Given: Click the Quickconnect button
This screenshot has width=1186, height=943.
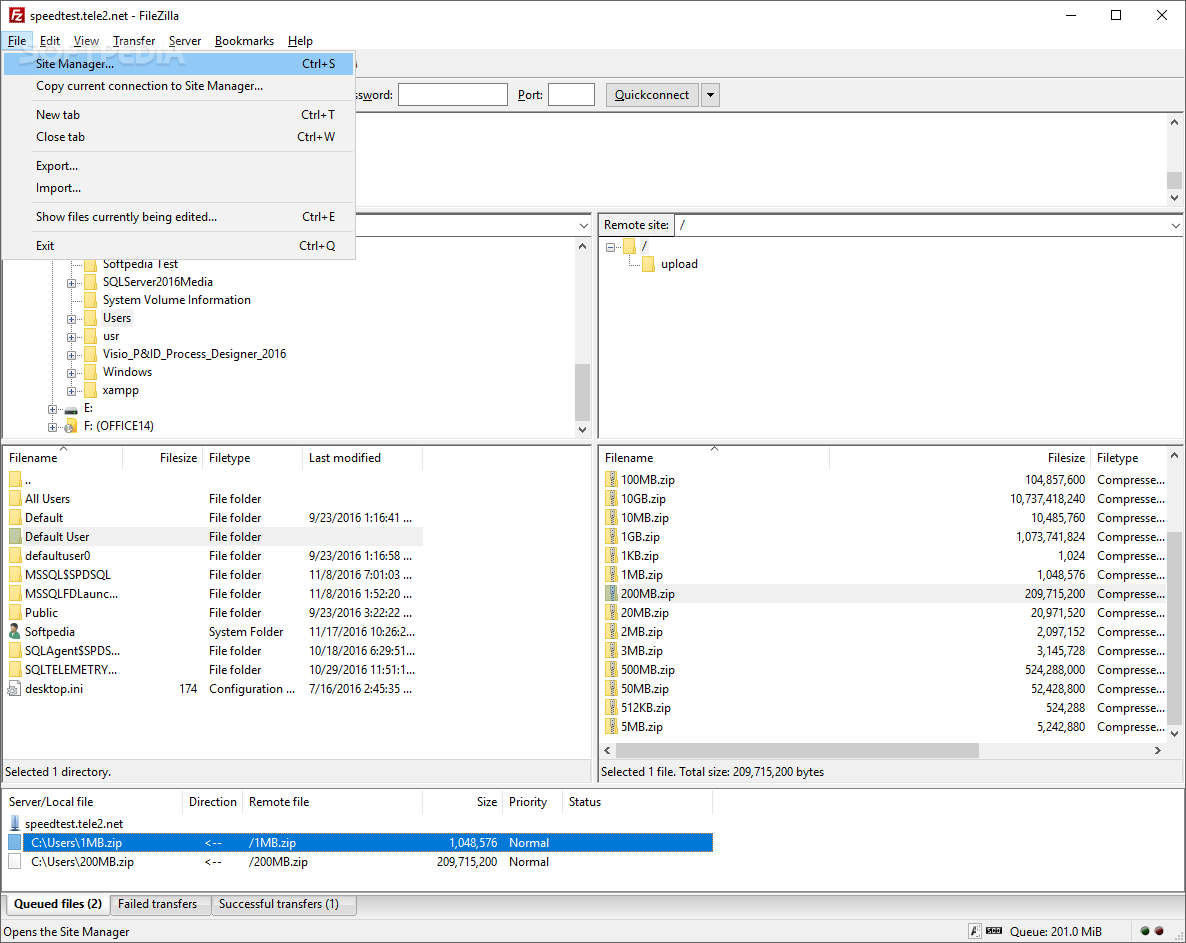Looking at the screenshot, I should (651, 95).
